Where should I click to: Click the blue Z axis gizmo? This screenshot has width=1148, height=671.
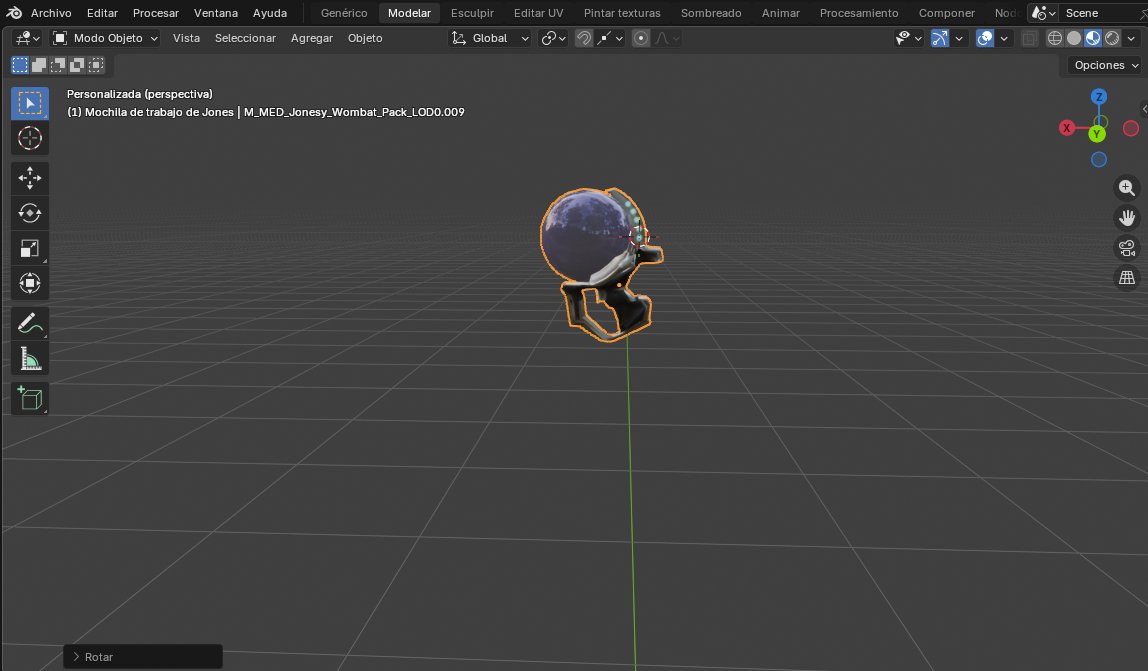pyautogui.click(x=1098, y=97)
